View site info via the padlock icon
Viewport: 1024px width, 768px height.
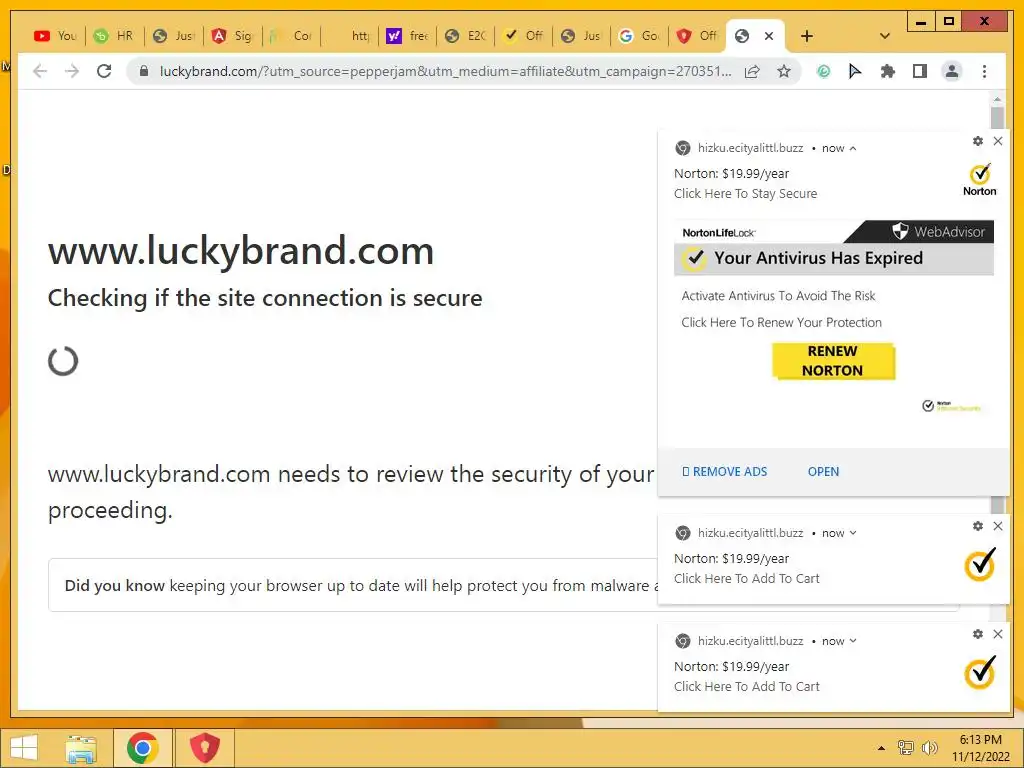coord(144,71)
